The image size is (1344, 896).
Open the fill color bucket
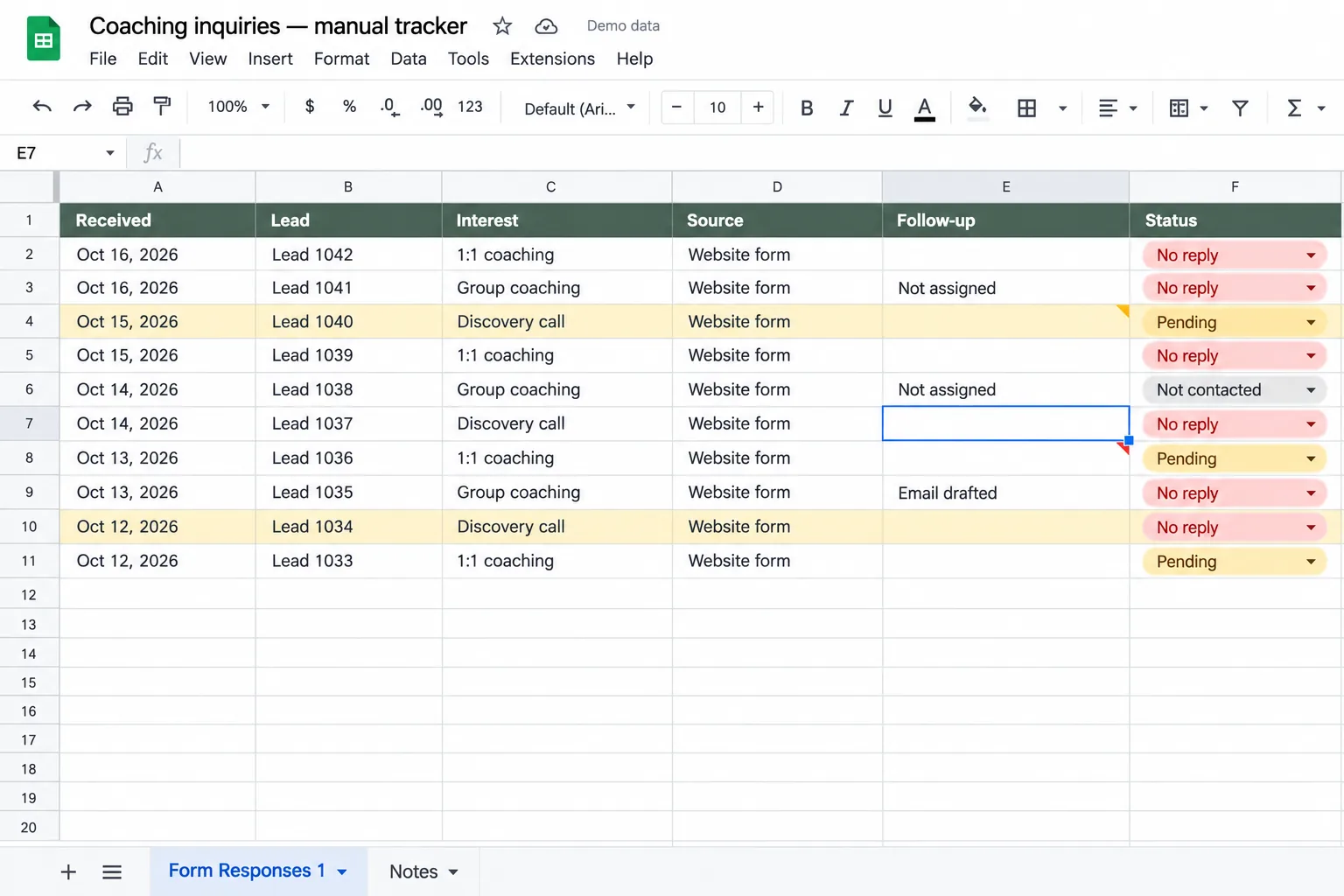(977, 108)
